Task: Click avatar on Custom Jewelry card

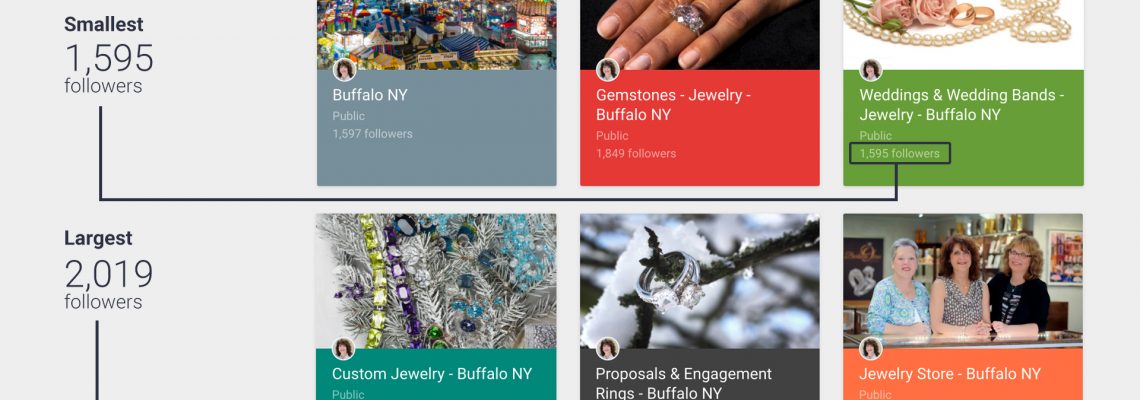Action: tap(344, 348)
